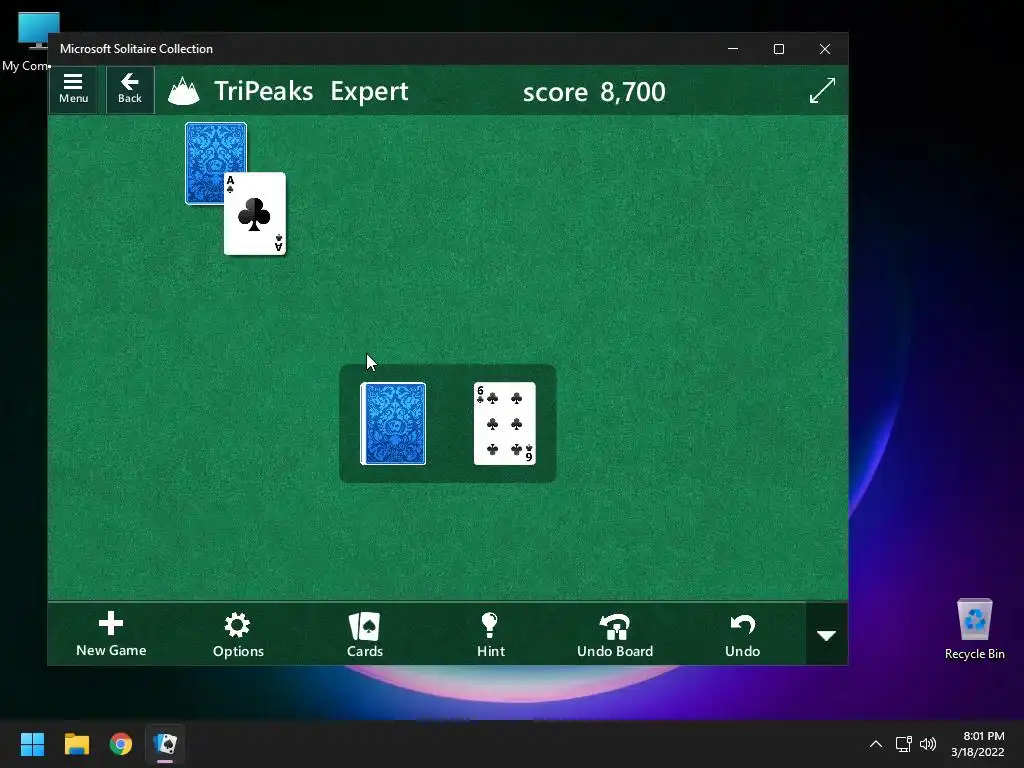This screenshot has height=768, width=1024.
Task: Start a New Game from the bottom bar
Action: click(x=111, y=633)
